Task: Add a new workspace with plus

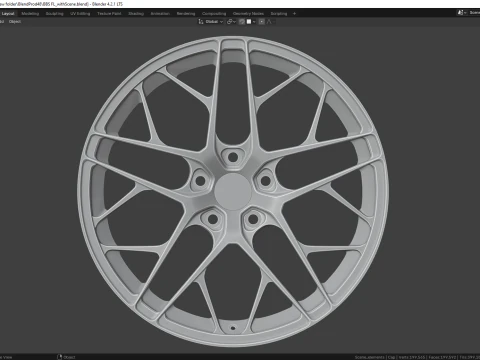Action: click(294, 14)
